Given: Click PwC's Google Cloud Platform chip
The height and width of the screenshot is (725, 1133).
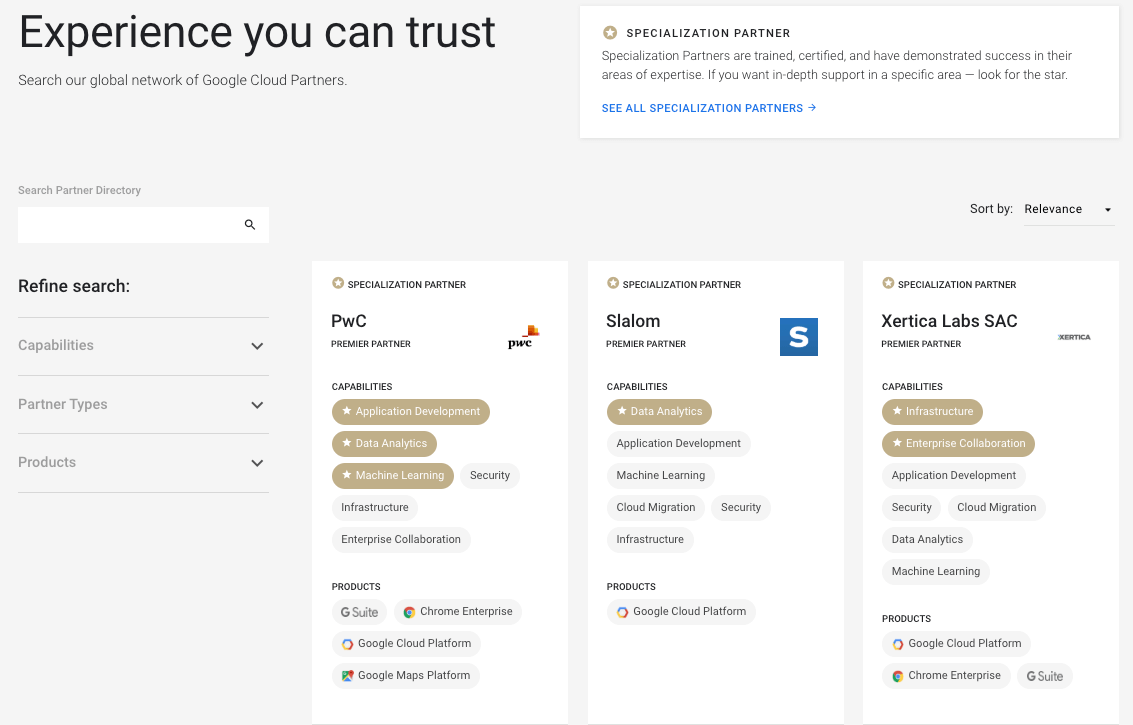Looking at the screenshot, I should coord(406,644).
